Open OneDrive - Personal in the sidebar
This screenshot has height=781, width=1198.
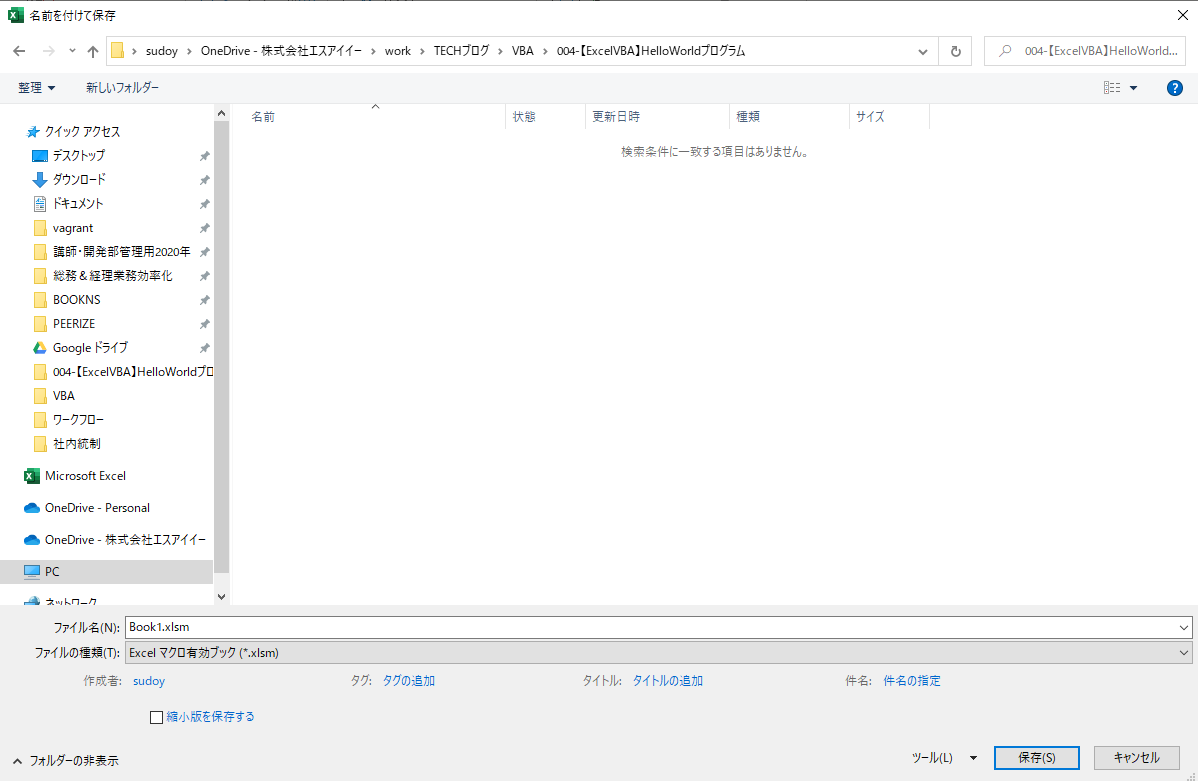click(x=97, y=508)
